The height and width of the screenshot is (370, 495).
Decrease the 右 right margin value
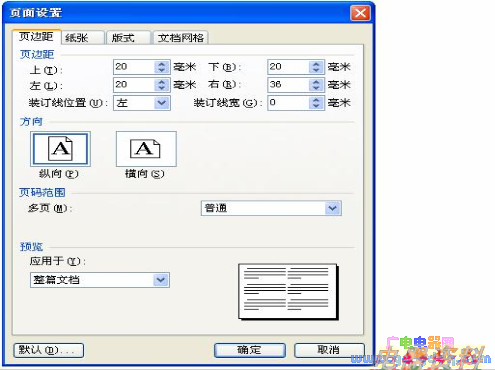click(316, 88)
